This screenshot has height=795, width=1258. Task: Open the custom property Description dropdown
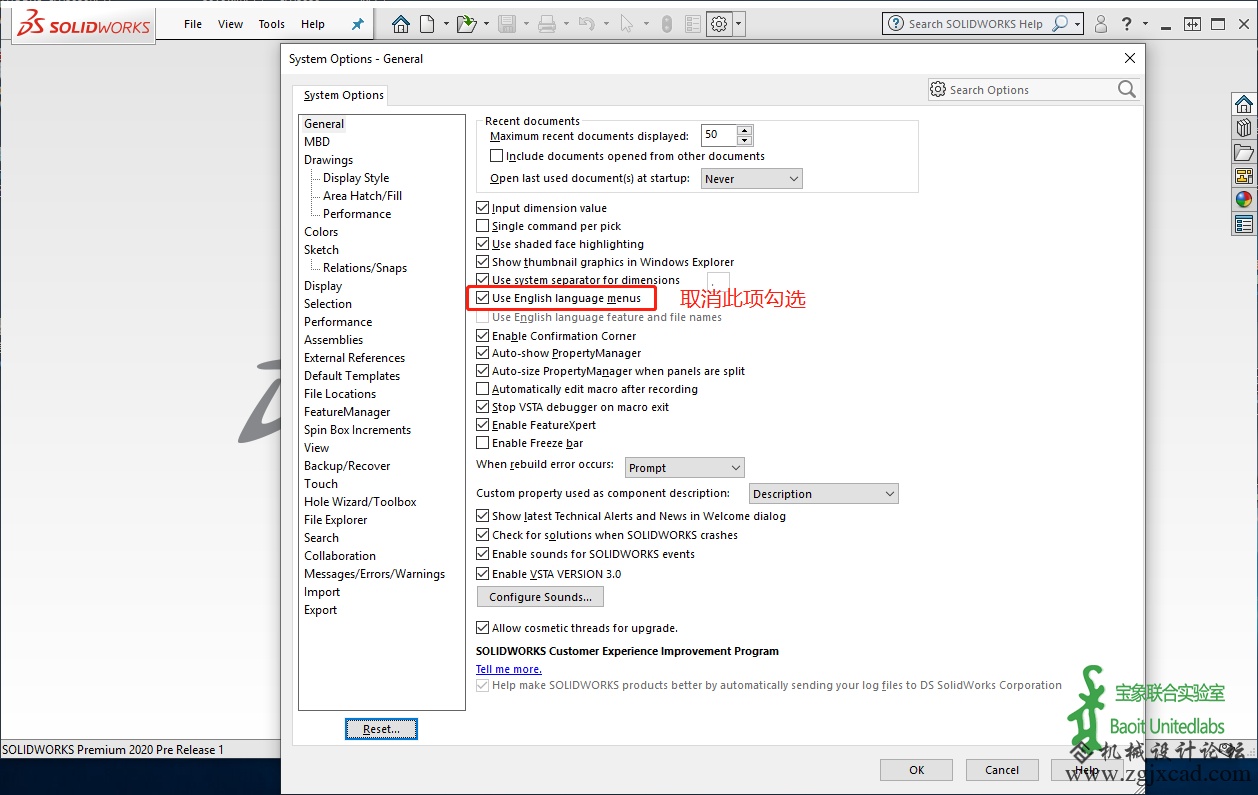tap(824, 493)
